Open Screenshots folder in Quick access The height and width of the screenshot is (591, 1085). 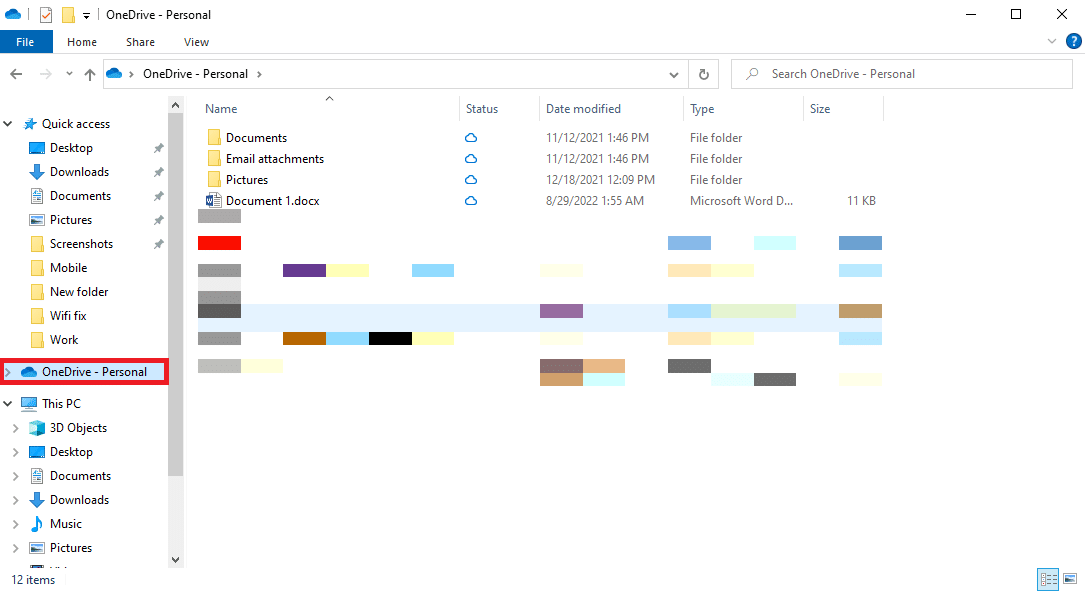click(81, 244)
